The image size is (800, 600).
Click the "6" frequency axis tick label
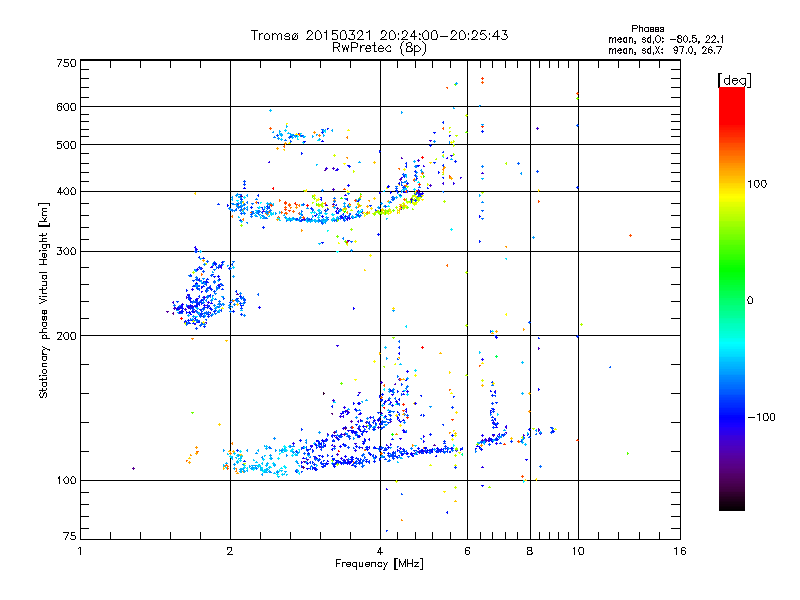[467, 551]
